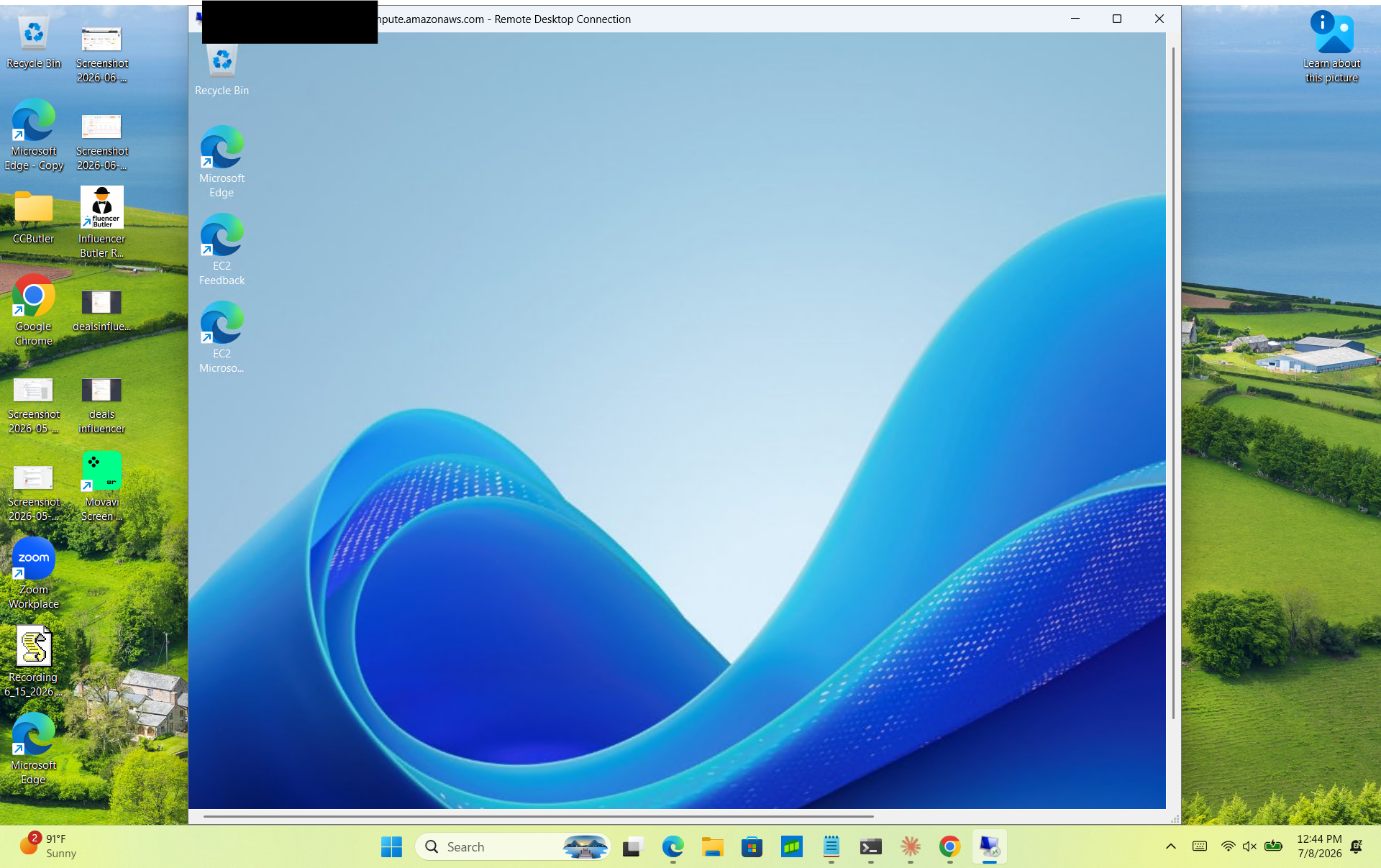The height and width of the screenshot is (868, 1381).
Task: Minimize the Remote Desktop Connection window
Action: pos(1075,19)
